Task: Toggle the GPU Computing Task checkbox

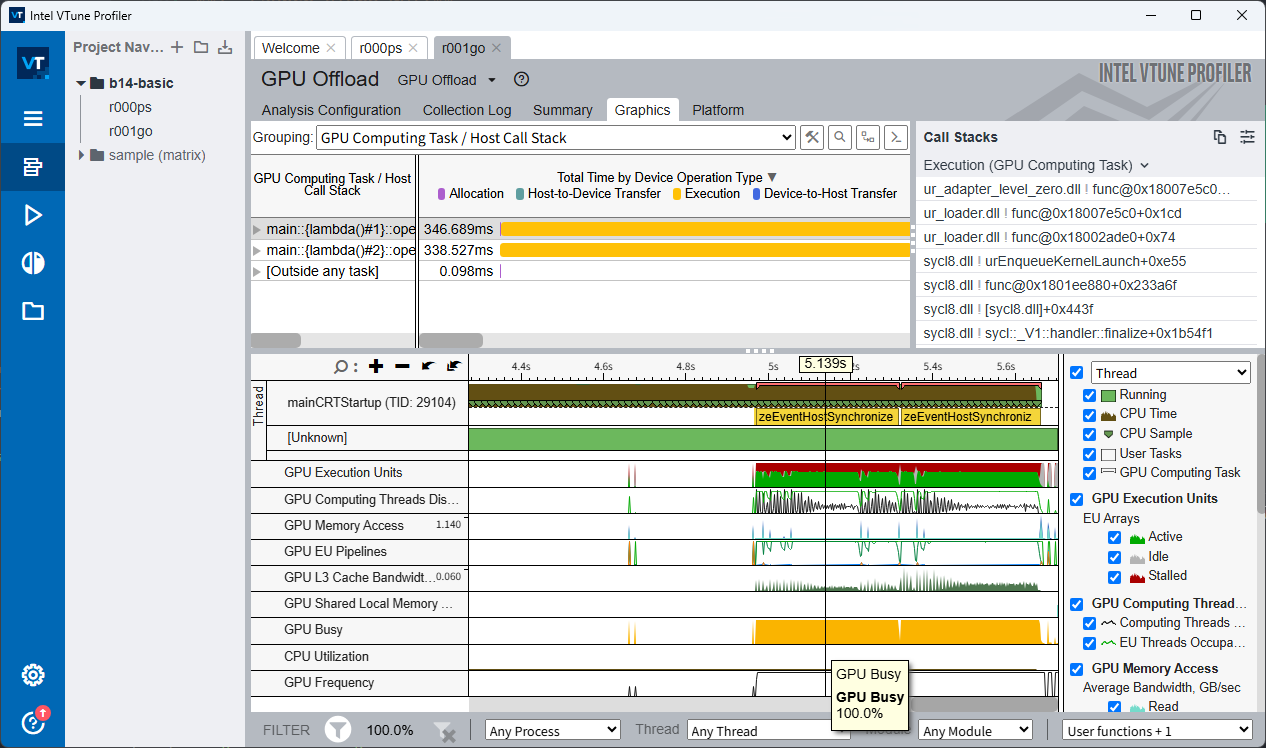Action: [1091, 473]
